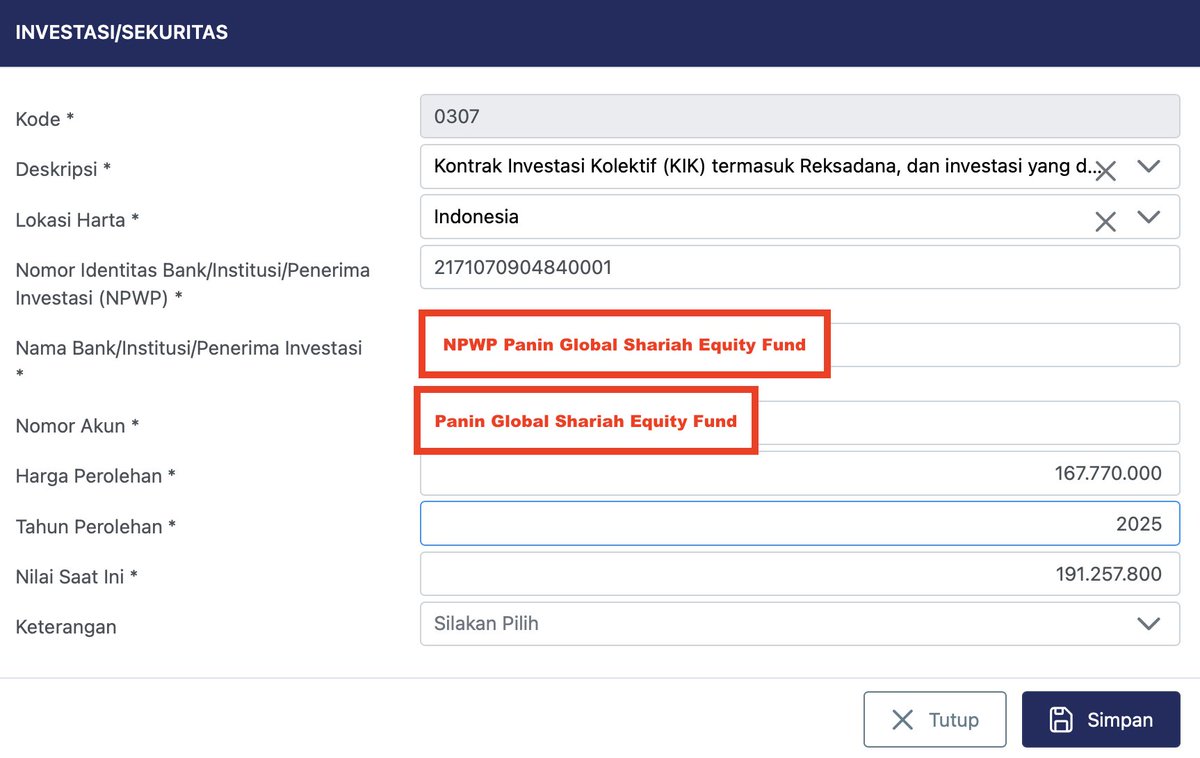This screenshot has height=758, width=1200.
Task: Click the Harga Perolehan label
Action: click(96, 476)
